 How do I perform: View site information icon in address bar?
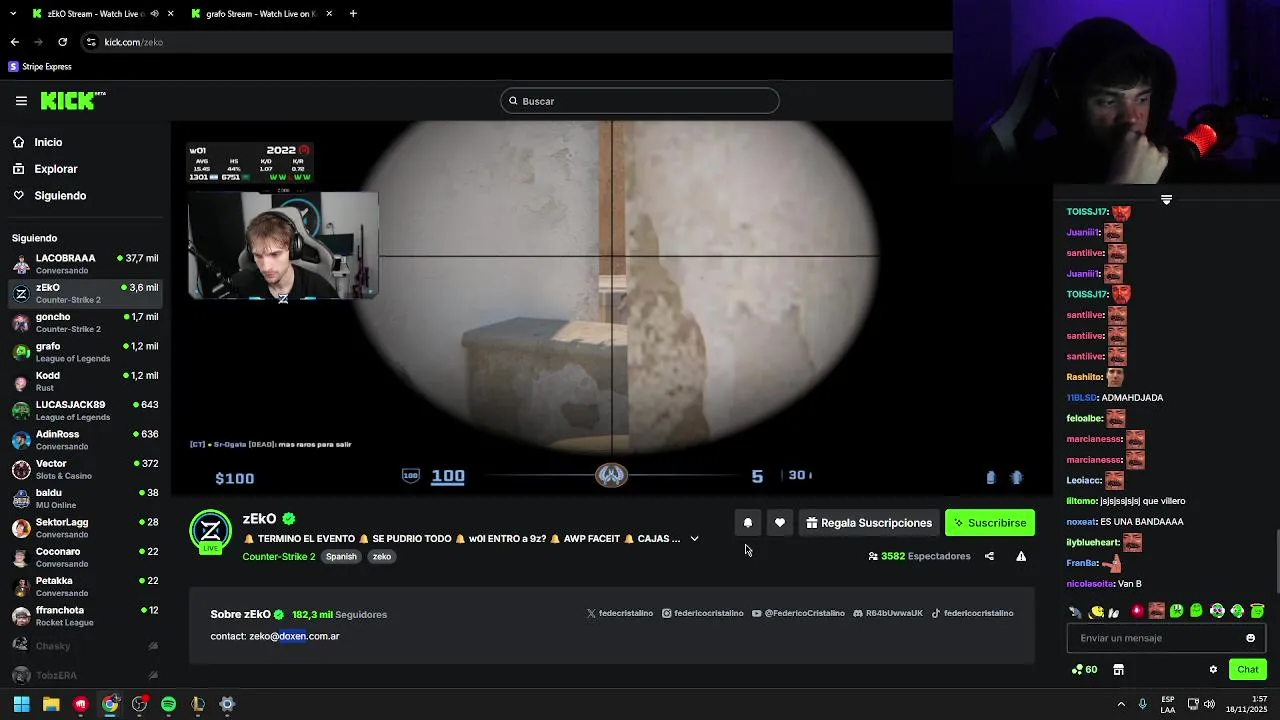(91, 42)
